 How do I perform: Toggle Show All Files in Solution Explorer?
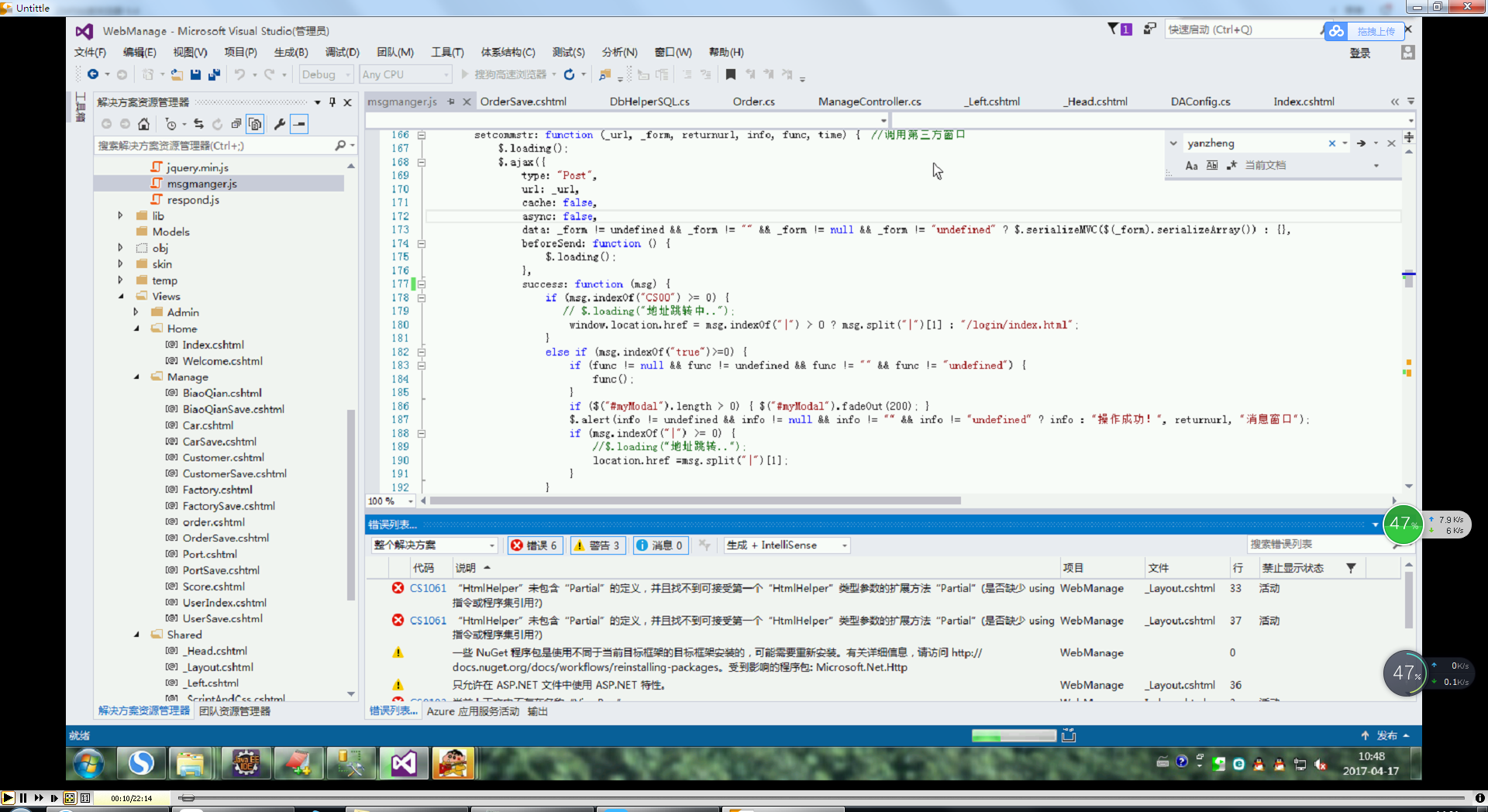(255, 124)
